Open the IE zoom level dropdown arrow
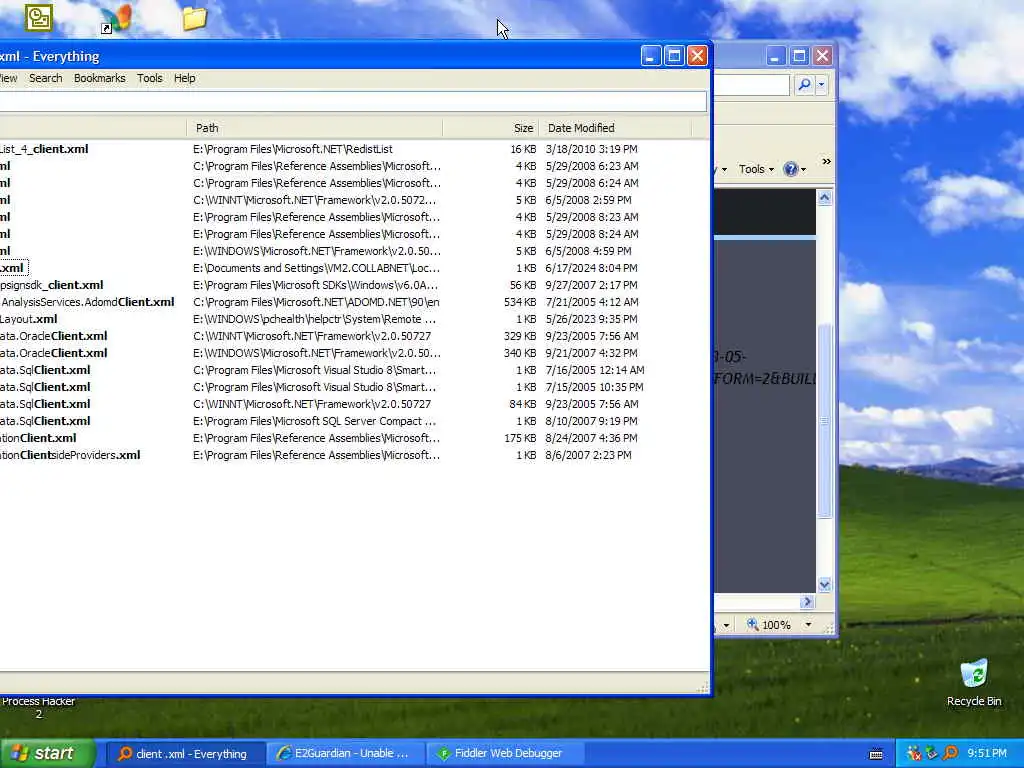Screen dimensions: 1024x768 click(x=808, y=625)
